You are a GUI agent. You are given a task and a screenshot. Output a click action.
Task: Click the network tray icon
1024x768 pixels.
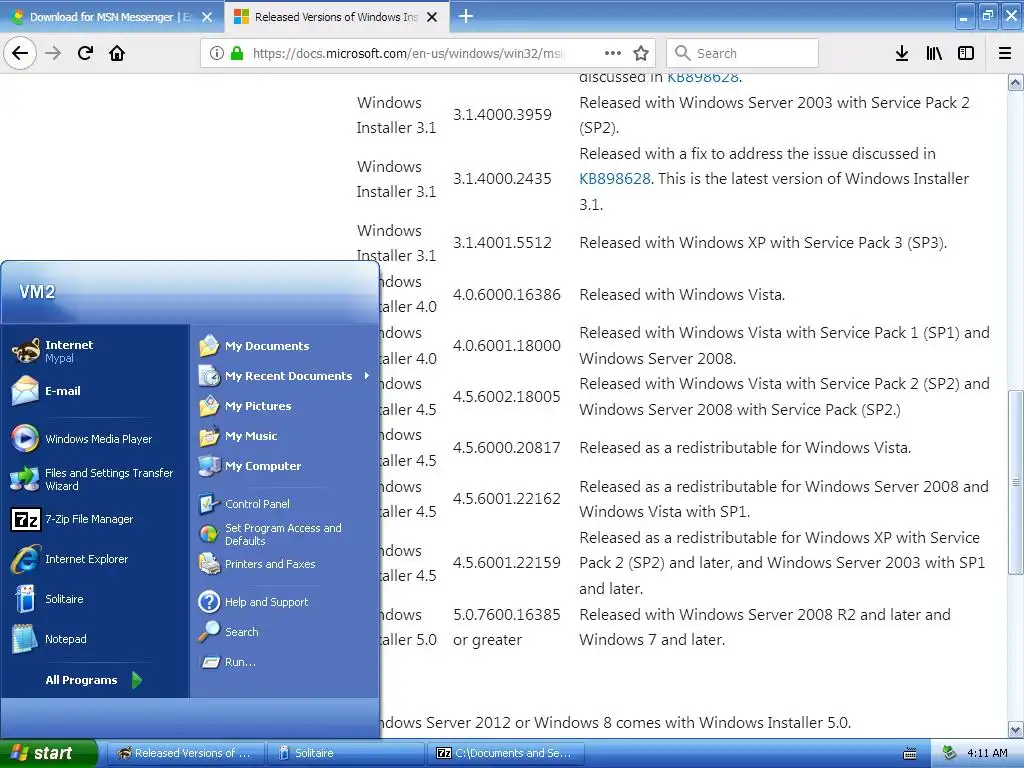[950, 753]
